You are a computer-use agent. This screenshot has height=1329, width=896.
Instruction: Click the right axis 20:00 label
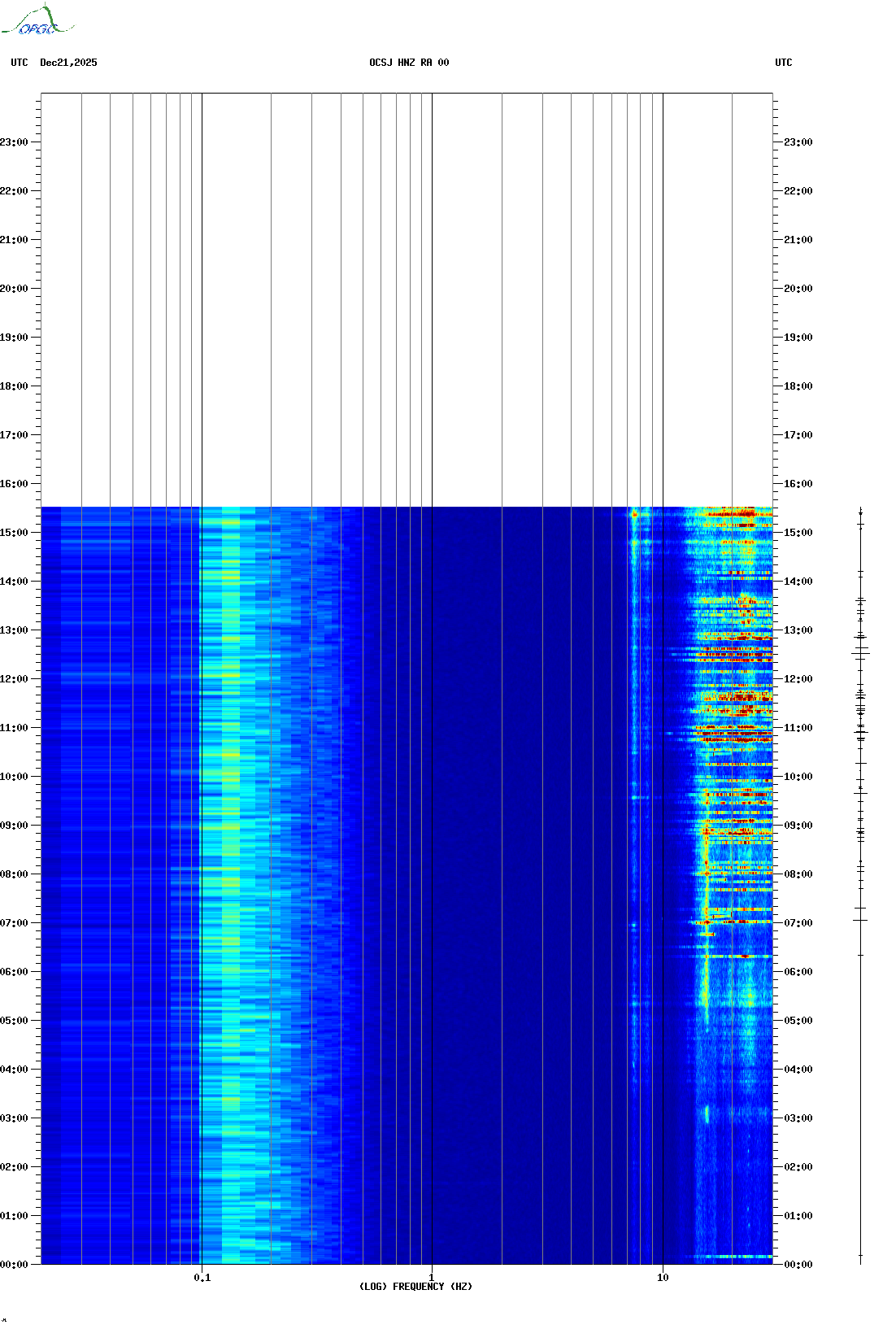click(x=798, y=289)
